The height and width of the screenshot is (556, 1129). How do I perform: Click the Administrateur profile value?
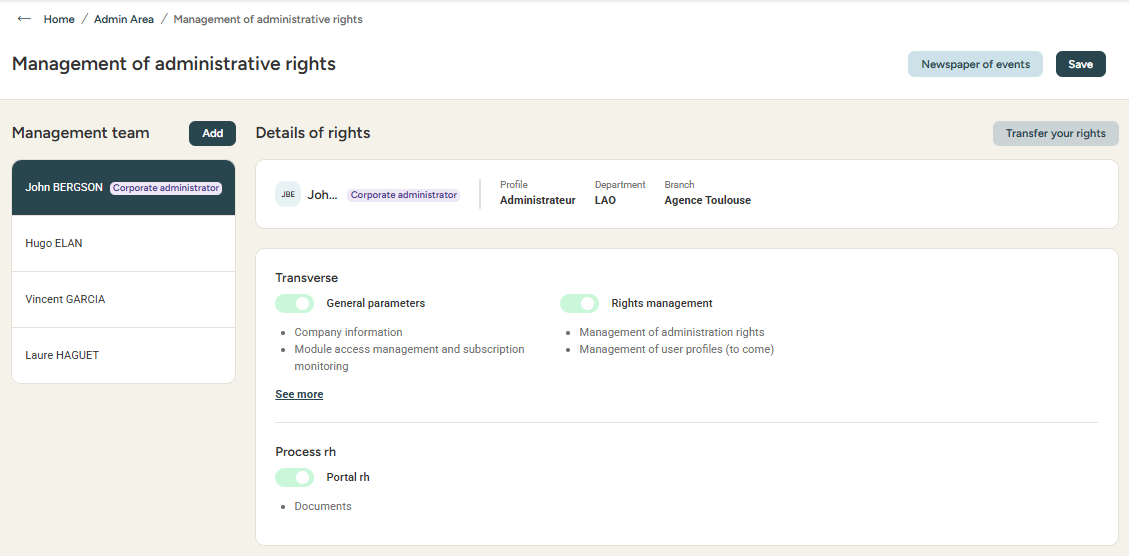tap(537, 200)
